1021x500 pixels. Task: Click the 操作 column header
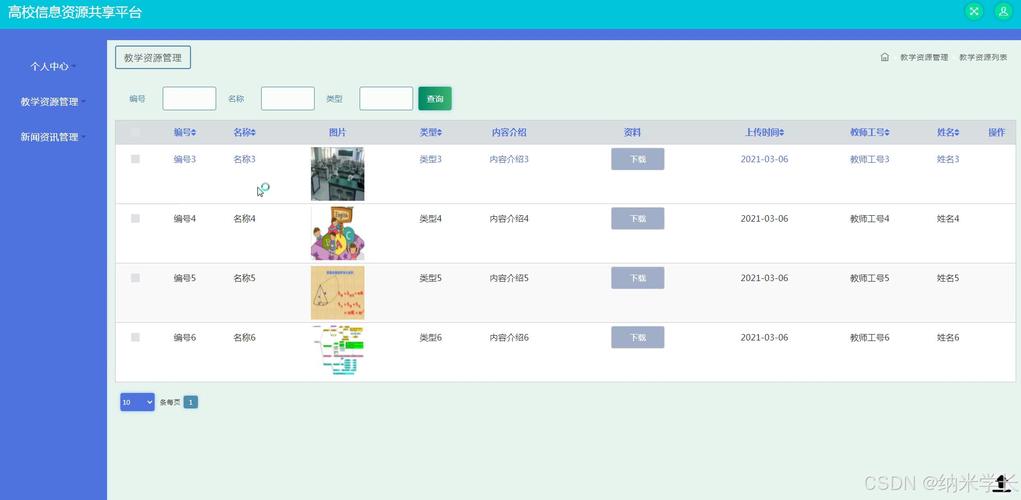996,132
